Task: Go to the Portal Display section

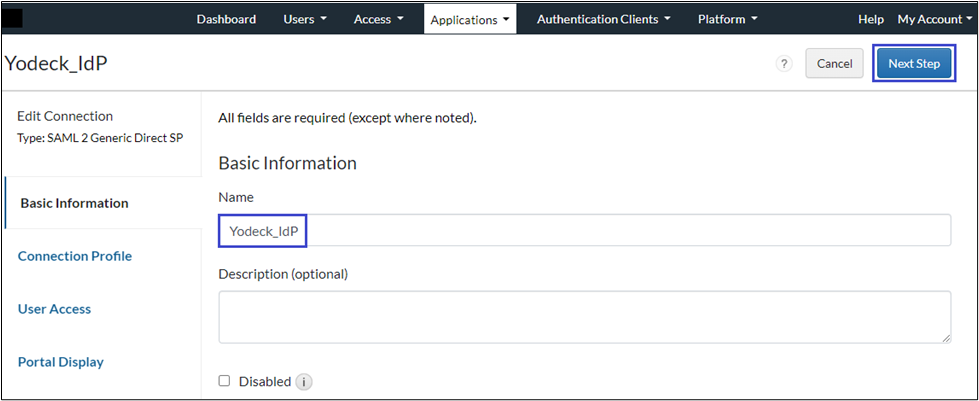Action: 61,362
